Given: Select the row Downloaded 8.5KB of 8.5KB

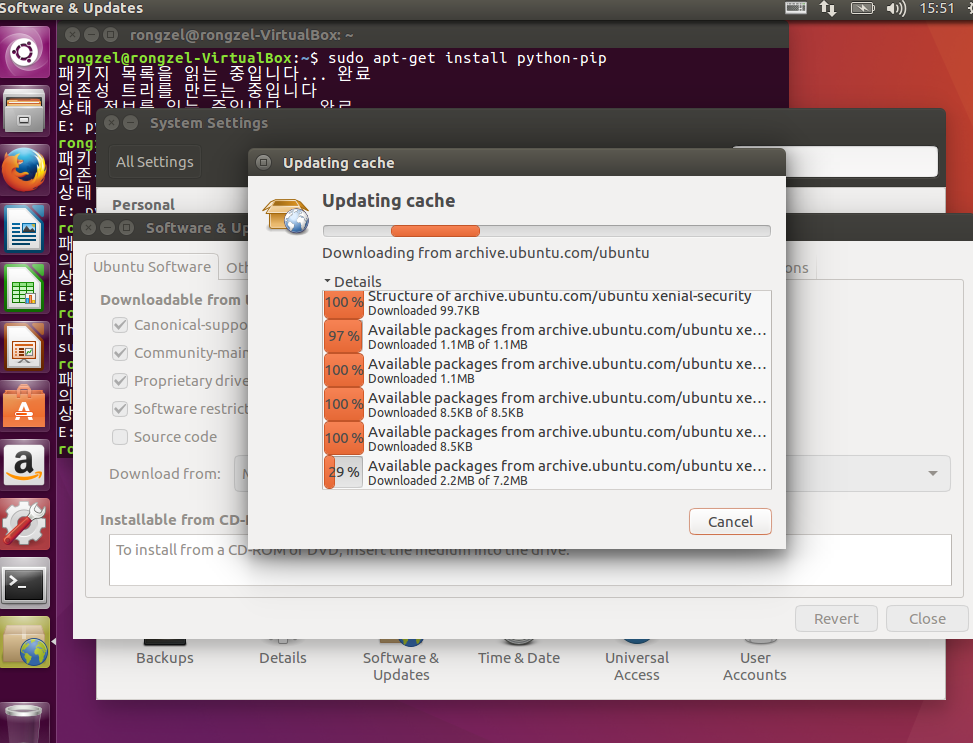Looking at the screenshot, I should pyautogui.click(x=547, y=404).
